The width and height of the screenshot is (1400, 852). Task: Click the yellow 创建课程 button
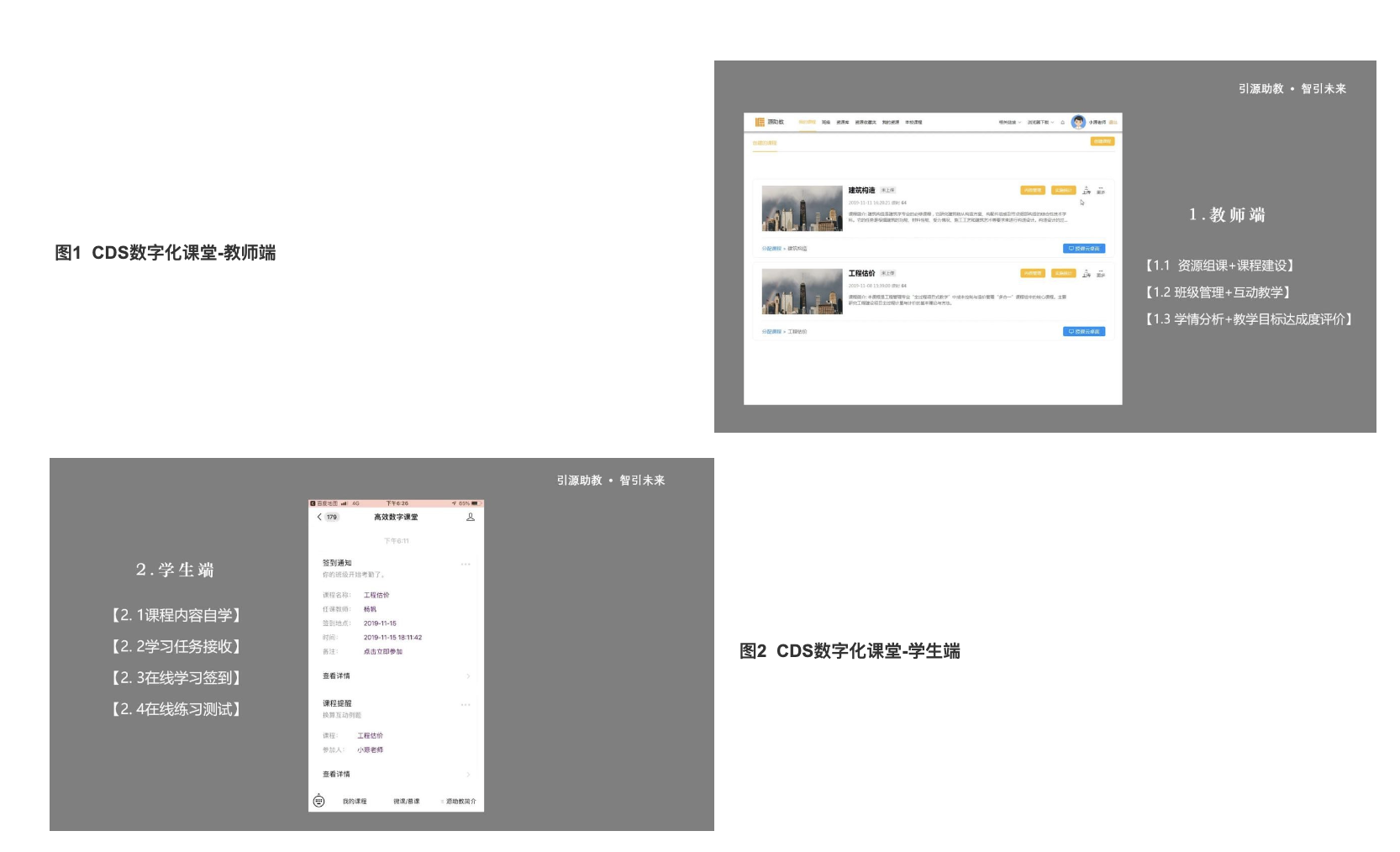(1103, 141)
